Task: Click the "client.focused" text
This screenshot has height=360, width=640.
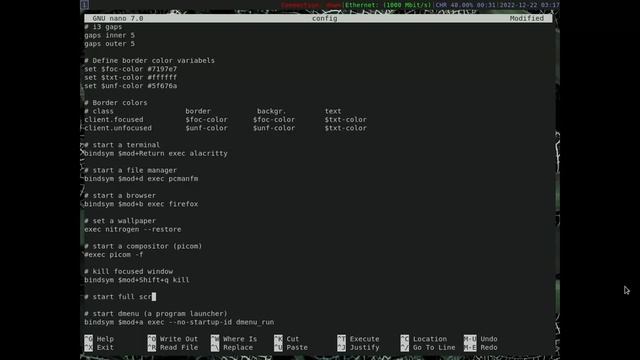Action: [113, 120]
